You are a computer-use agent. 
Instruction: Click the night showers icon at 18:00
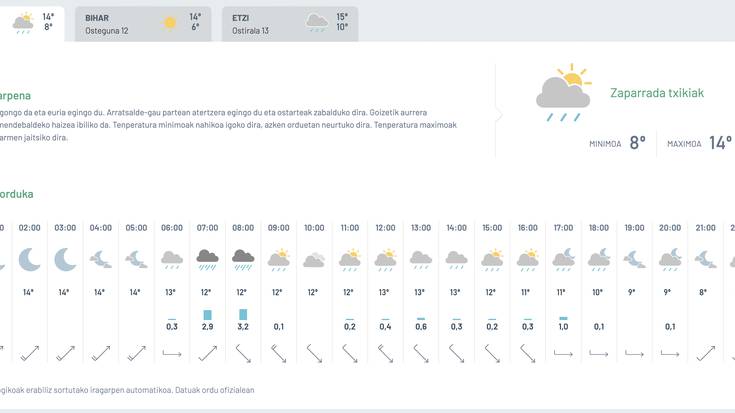click(x=599, y=260)
